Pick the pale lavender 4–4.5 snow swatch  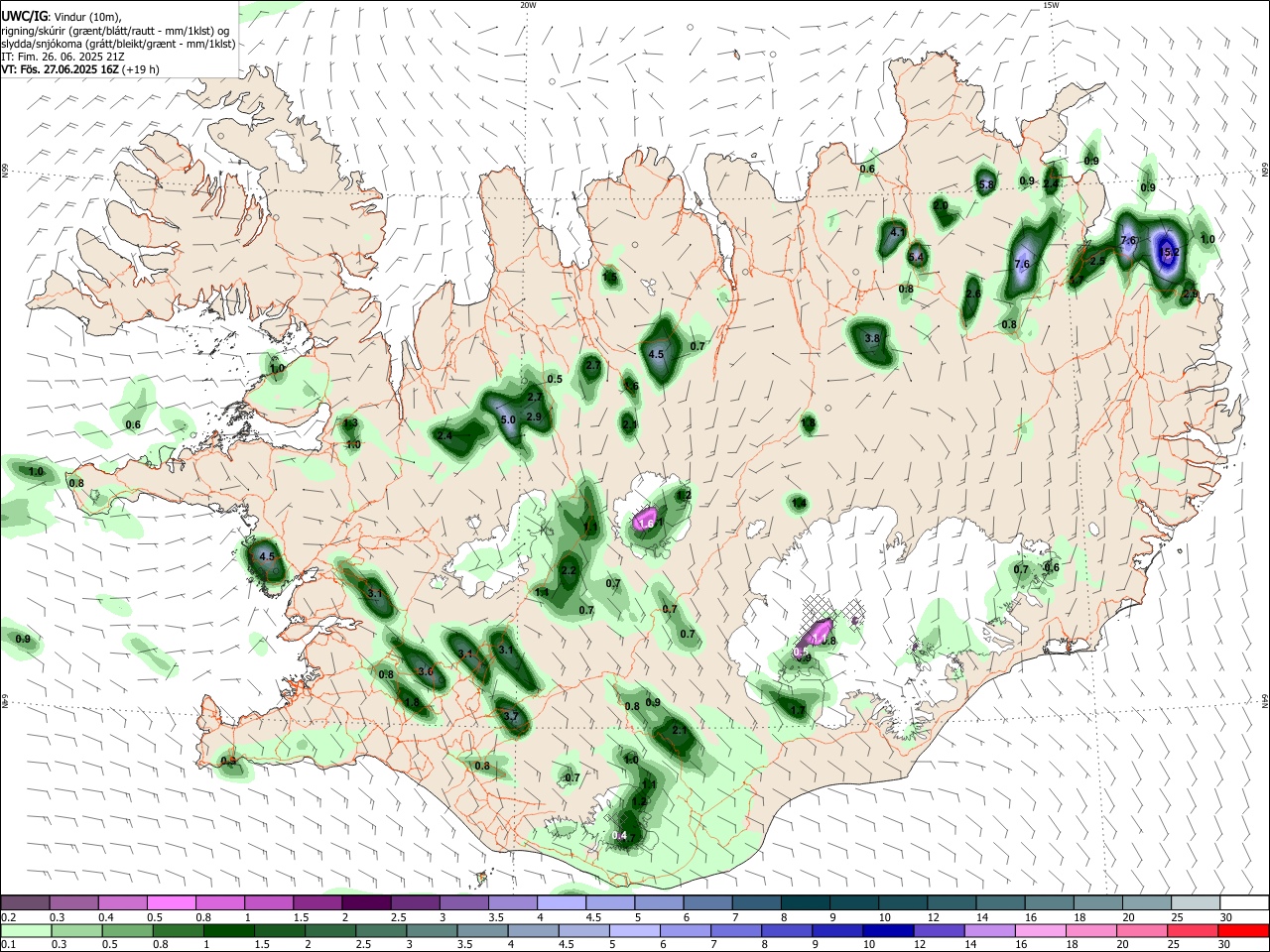(x=562, y=902)
